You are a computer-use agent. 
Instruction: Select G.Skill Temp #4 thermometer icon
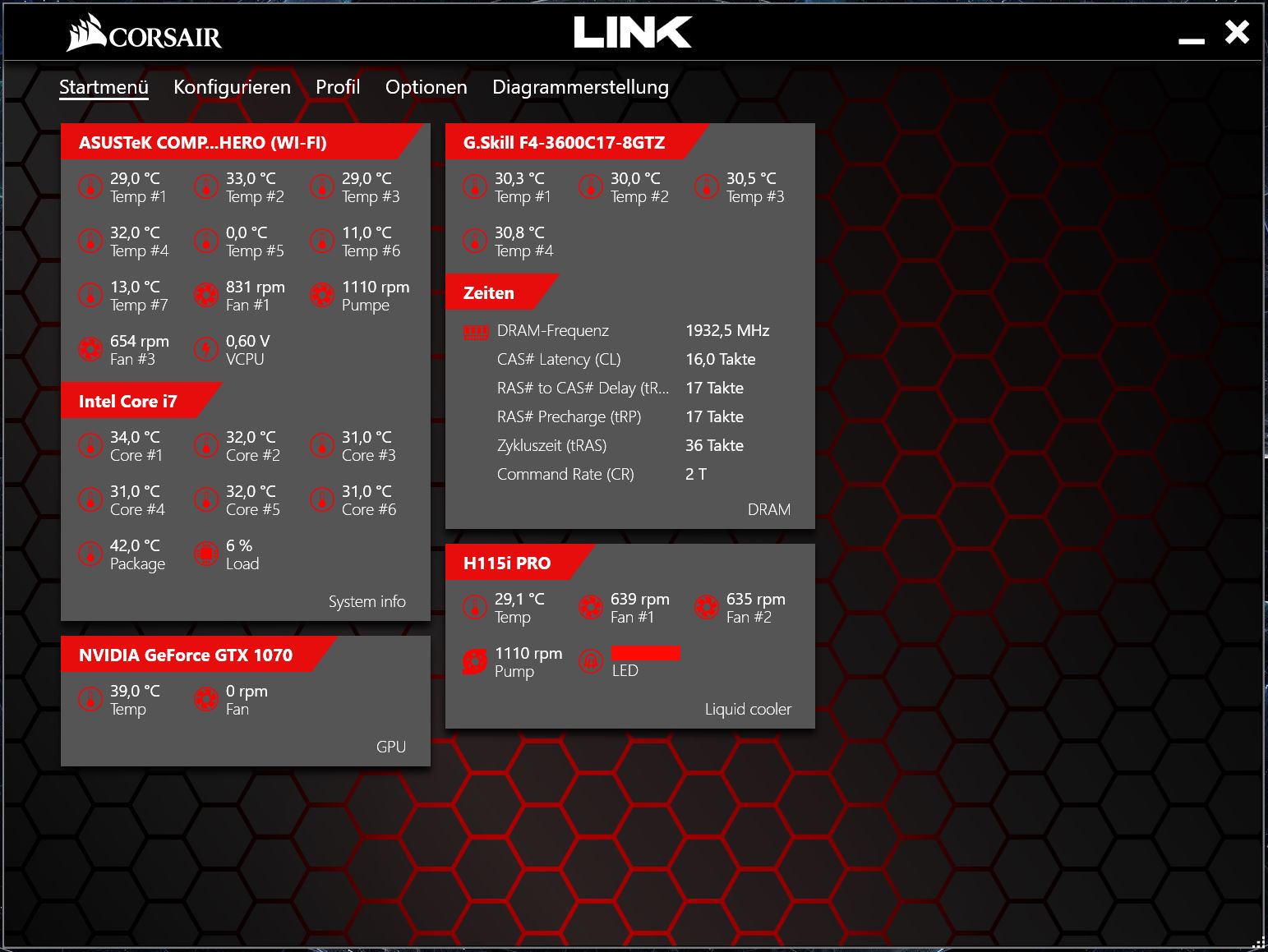click(474, 241)
